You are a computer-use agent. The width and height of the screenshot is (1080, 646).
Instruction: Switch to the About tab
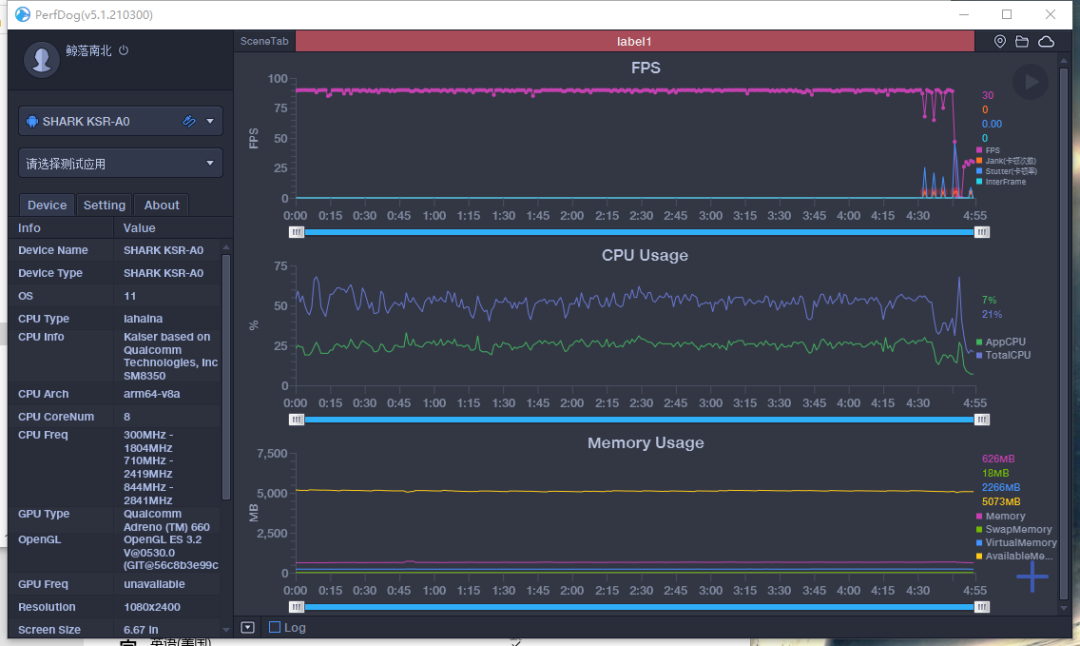(161, 205)
